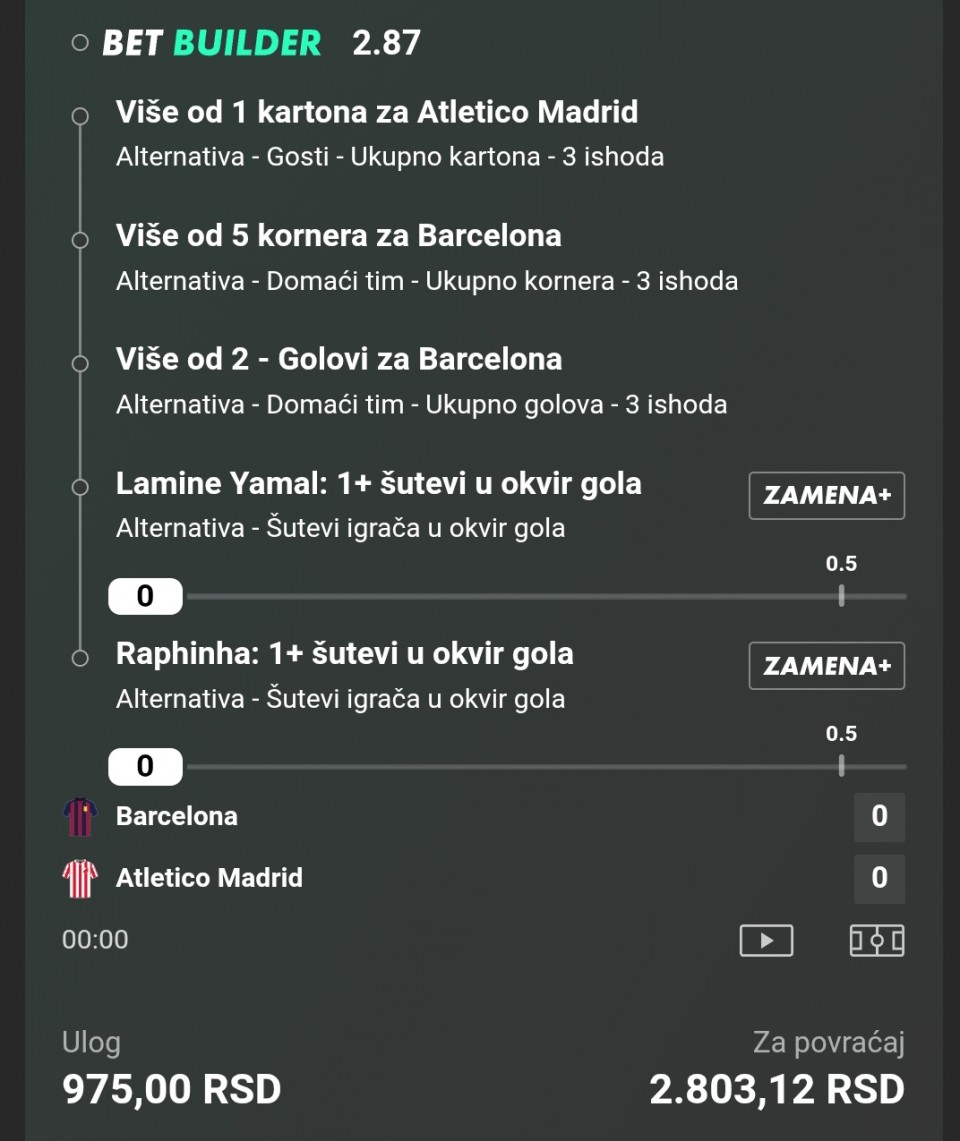Select the Barcelona goals leg marker

point(81,363)
